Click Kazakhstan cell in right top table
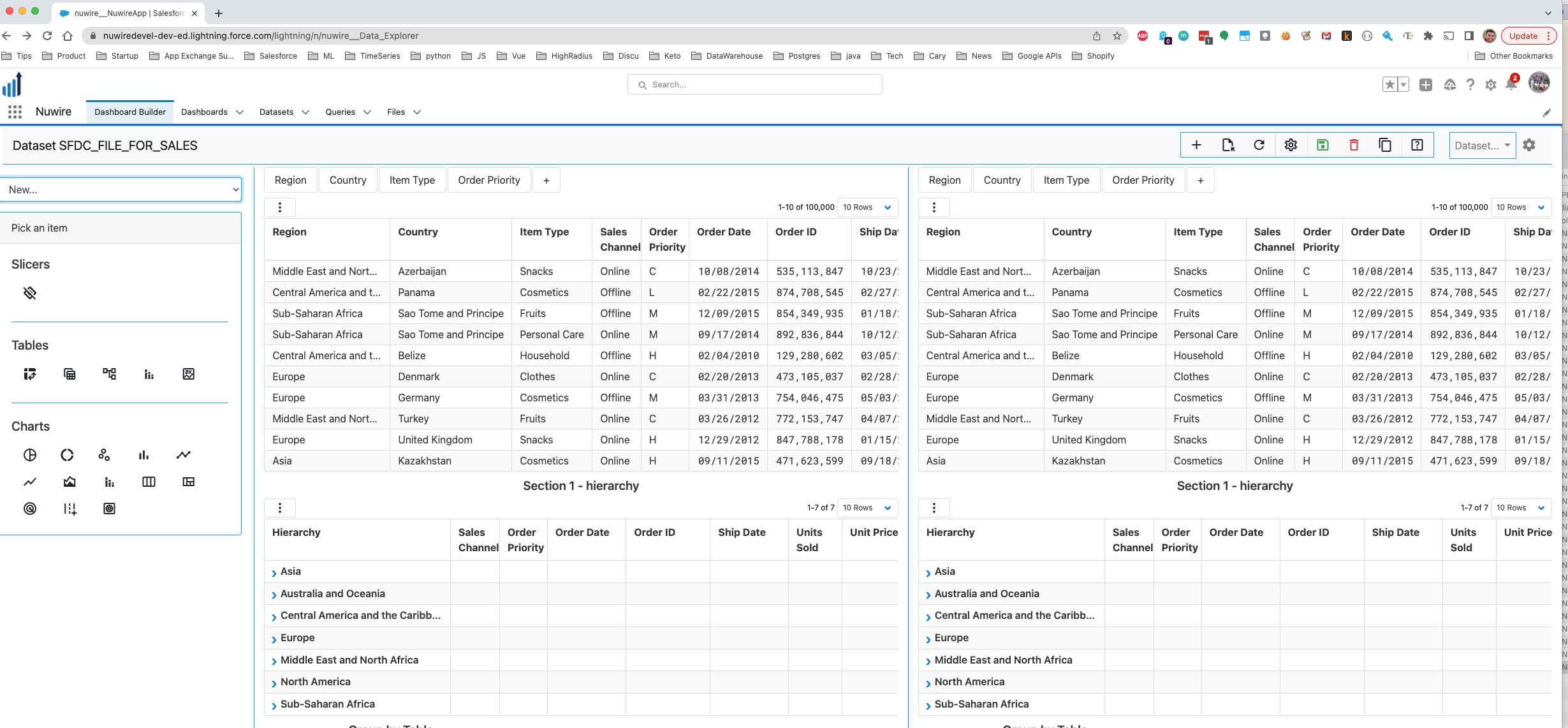Viewport: 1568px width, 728px height. point(1104,461)
